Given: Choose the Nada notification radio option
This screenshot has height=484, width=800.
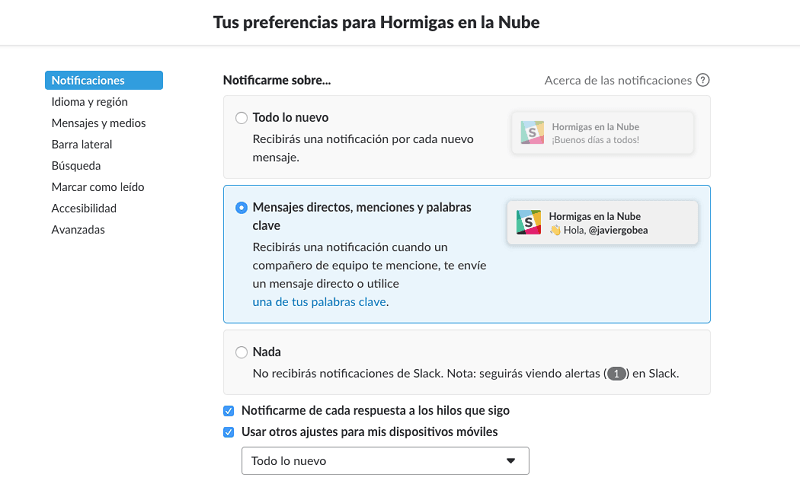Looking at the screenshot, I should coord(241,352).
